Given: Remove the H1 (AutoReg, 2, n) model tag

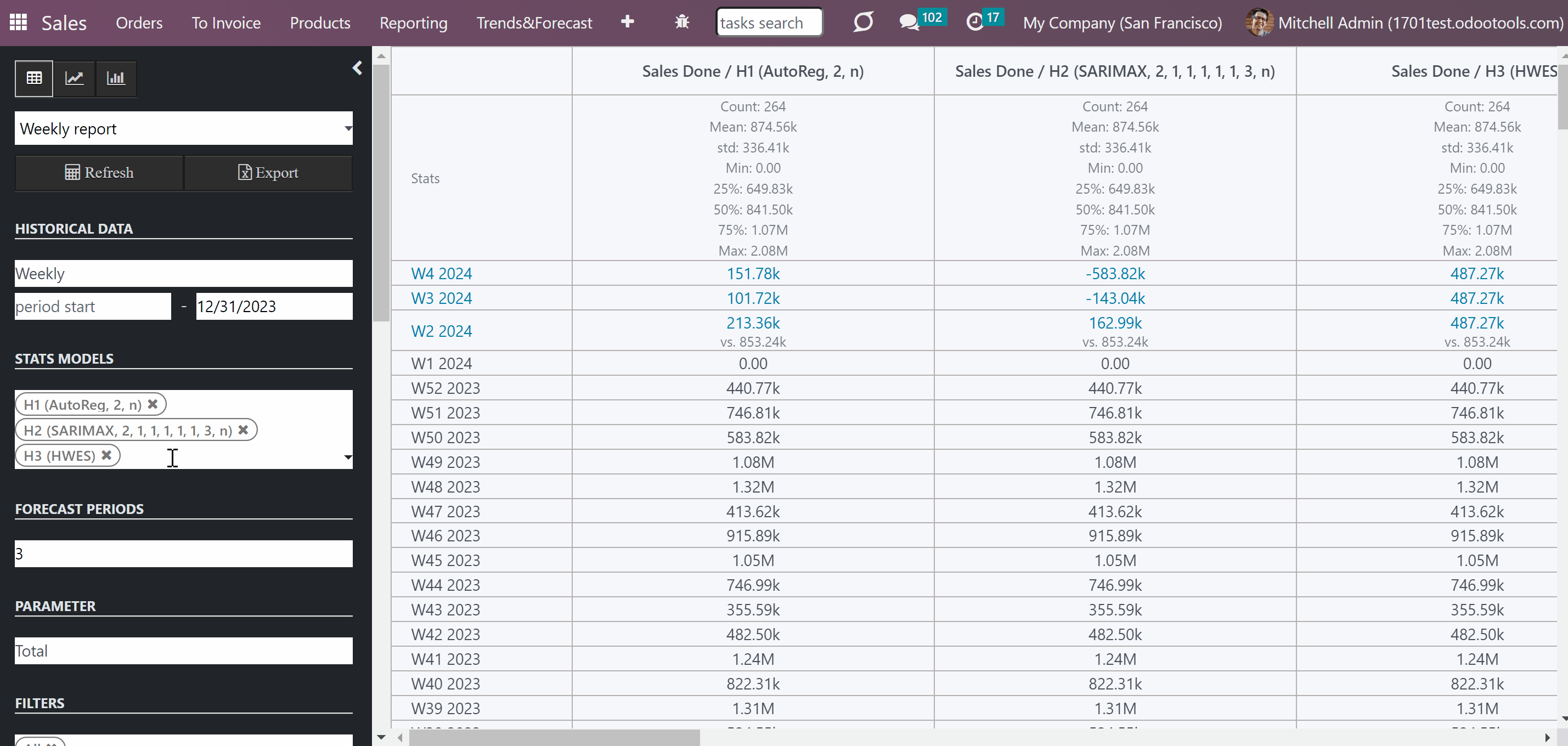Looking at the screenshot, I should click(x=153, y=404).
